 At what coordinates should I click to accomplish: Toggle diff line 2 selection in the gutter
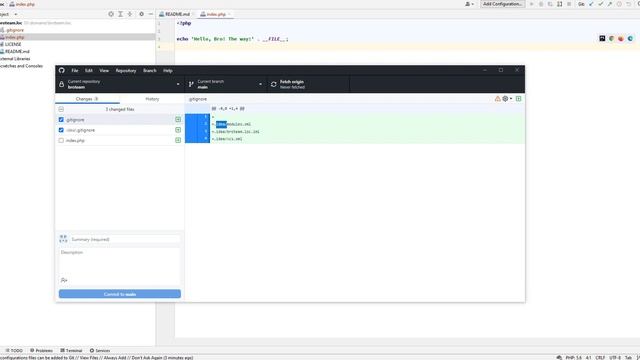pos(197,124)
